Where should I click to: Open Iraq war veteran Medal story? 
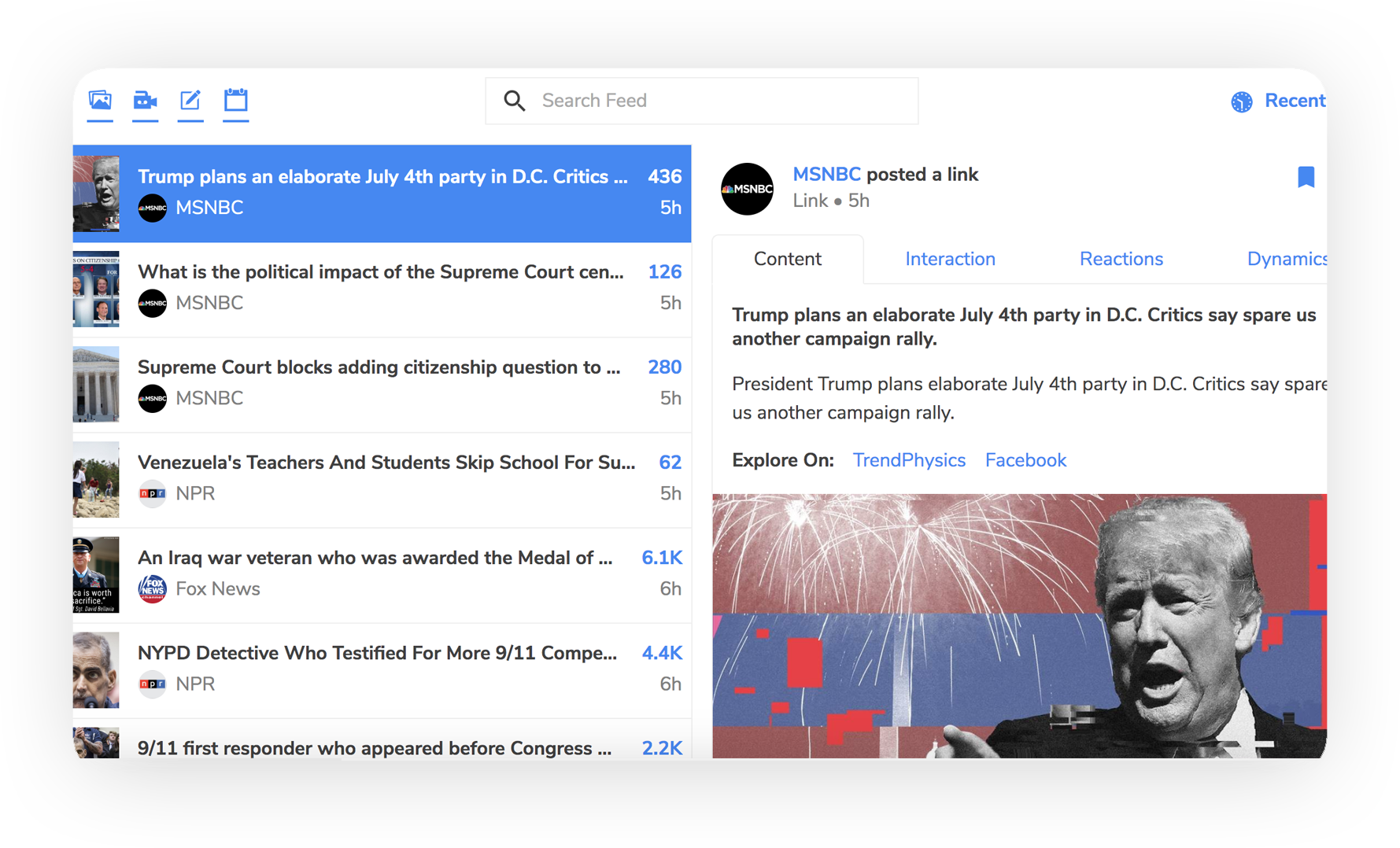tap(382, 575)
